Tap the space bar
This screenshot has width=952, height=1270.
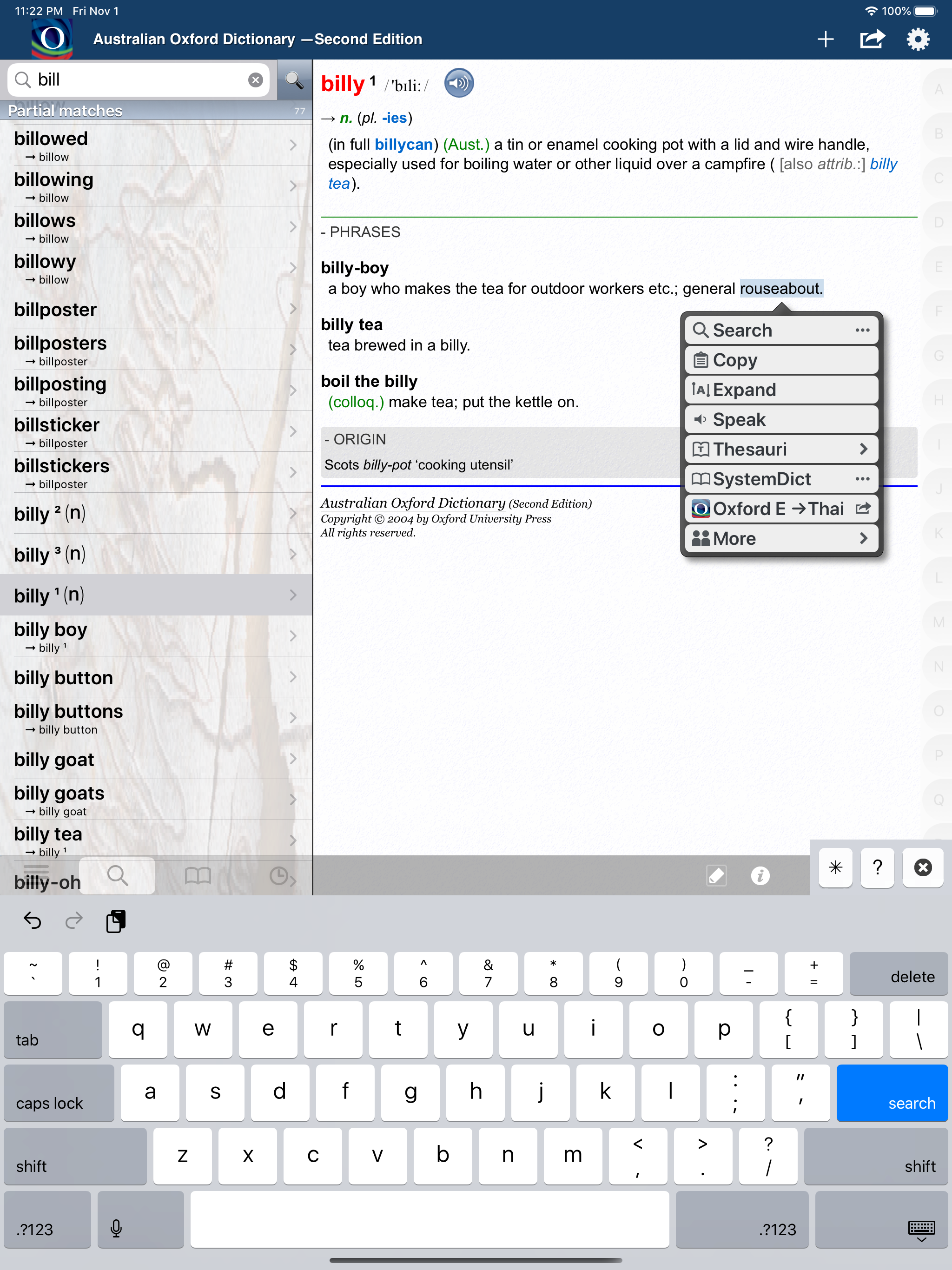[430, 1219]
